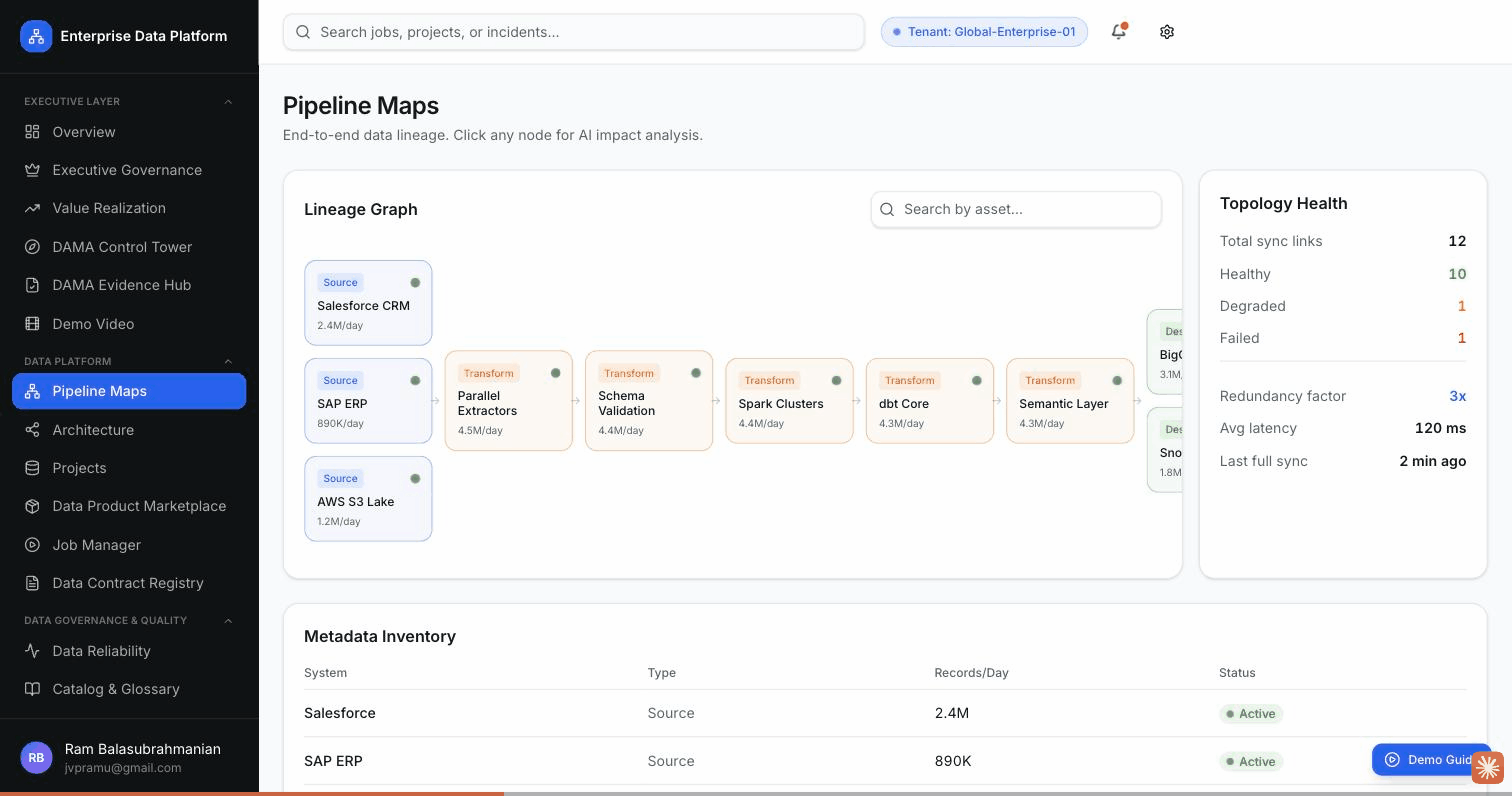The height and width of the screenshot is (796, 1512).
Task: Click the jvpramu@gmail.com email text
Action: 123,768
